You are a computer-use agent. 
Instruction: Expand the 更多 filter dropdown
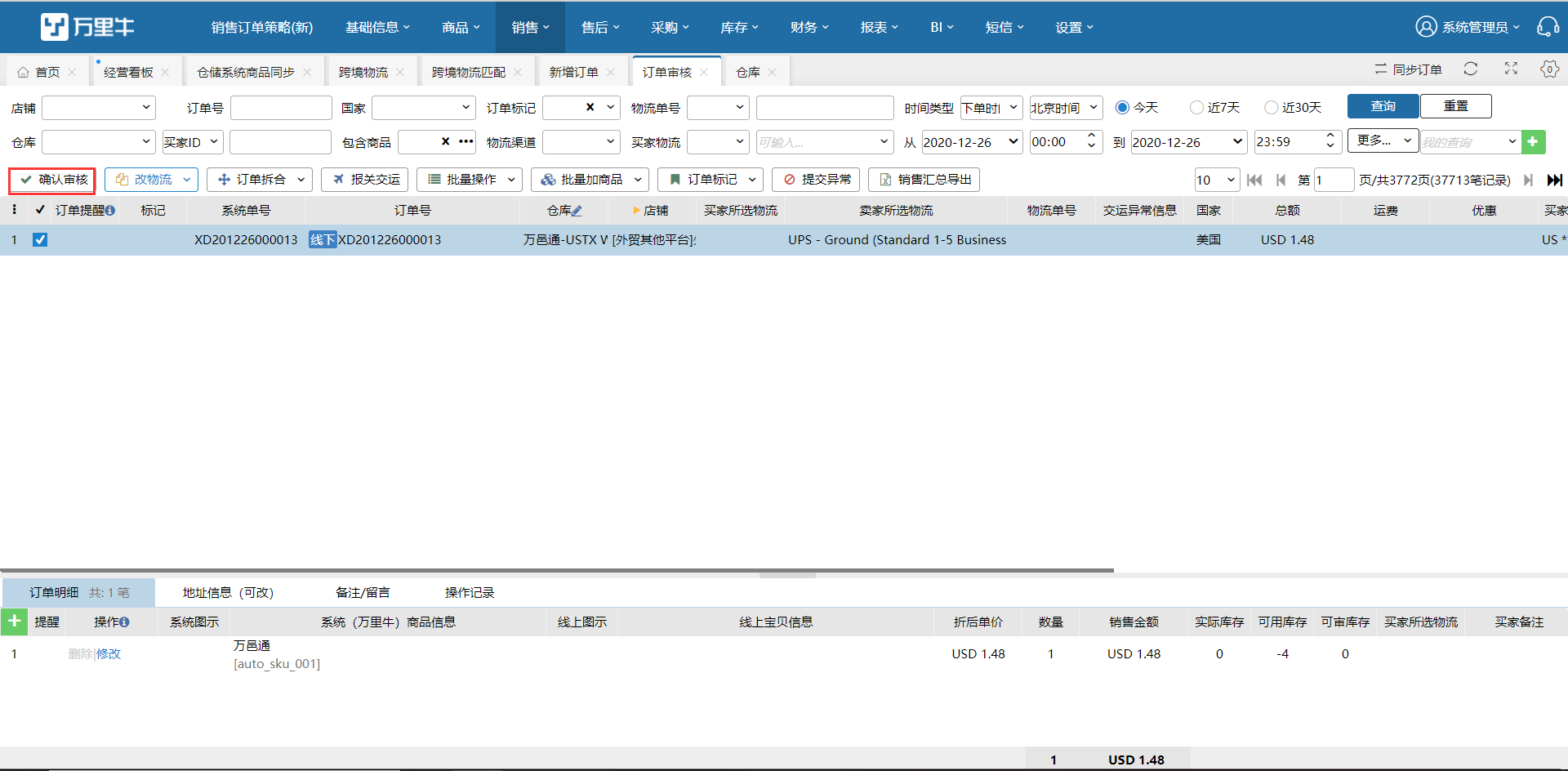pos(1383,140)
